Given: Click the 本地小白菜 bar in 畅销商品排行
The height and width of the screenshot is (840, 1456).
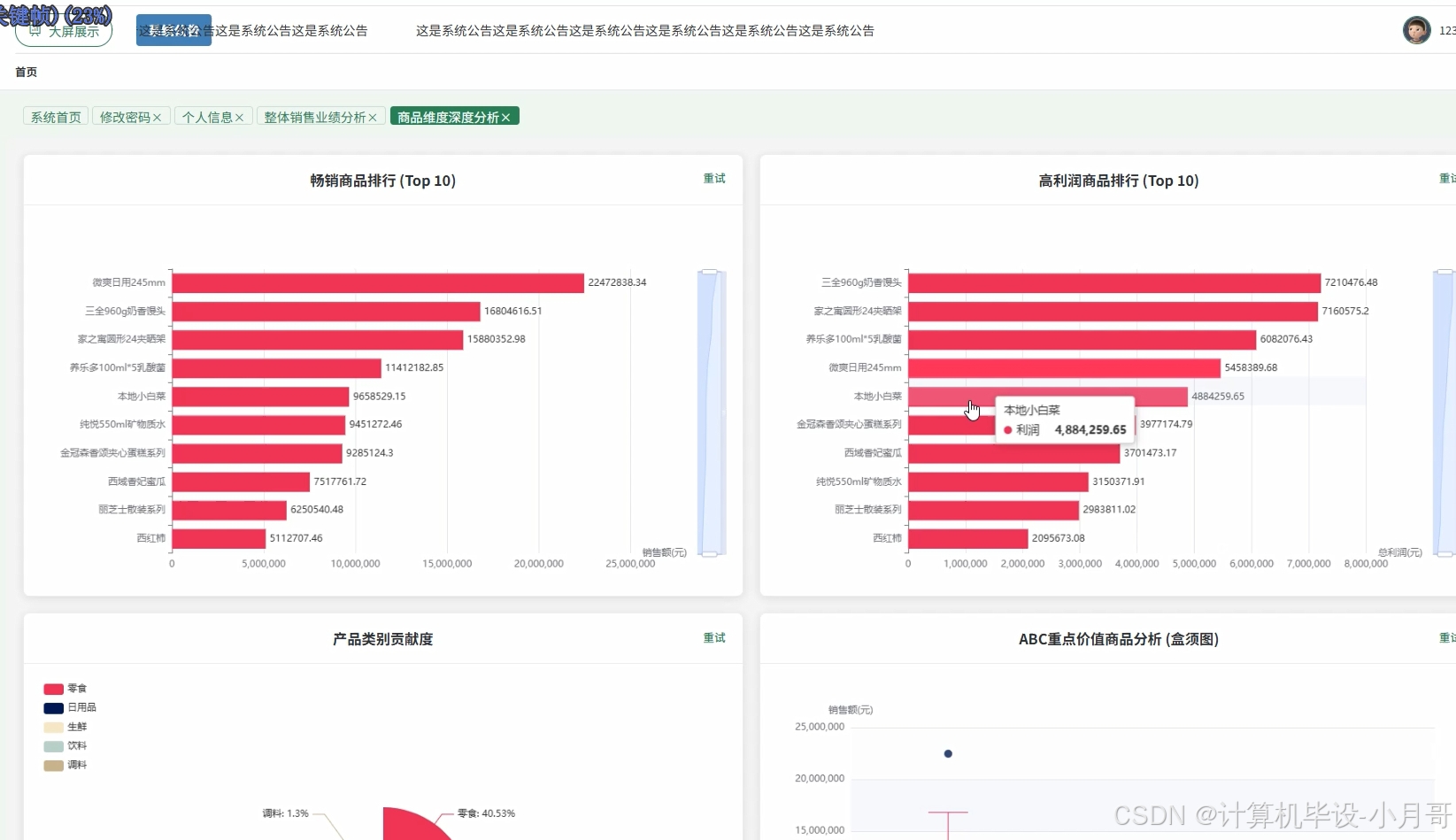Looking at the screenshot, I should point(261,397).
